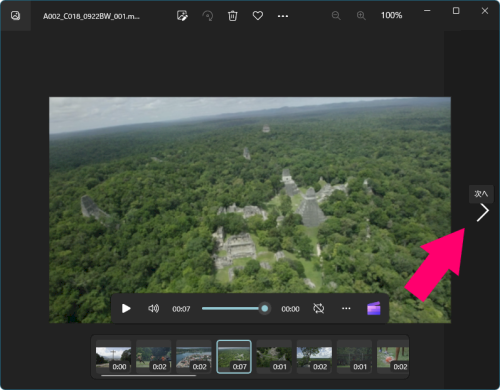
Task: Open the edit image tool
Action: [182, 16]
